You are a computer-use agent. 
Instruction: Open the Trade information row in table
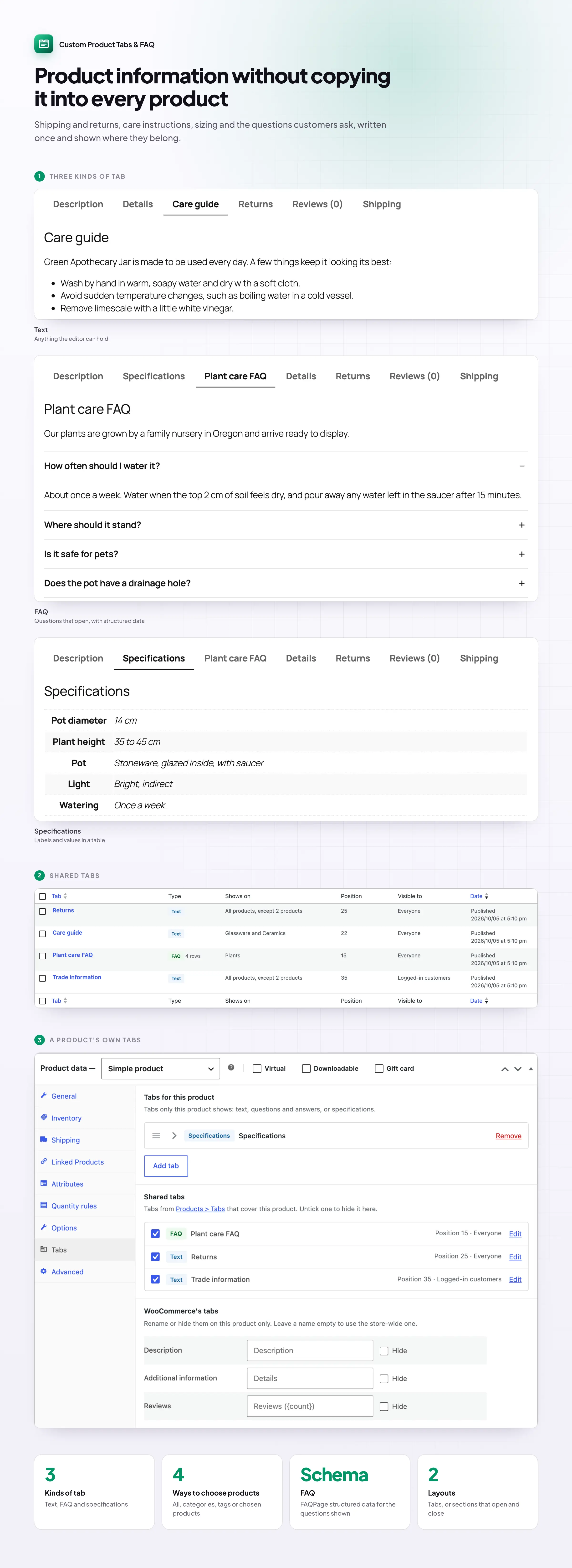tap(77, 977)
